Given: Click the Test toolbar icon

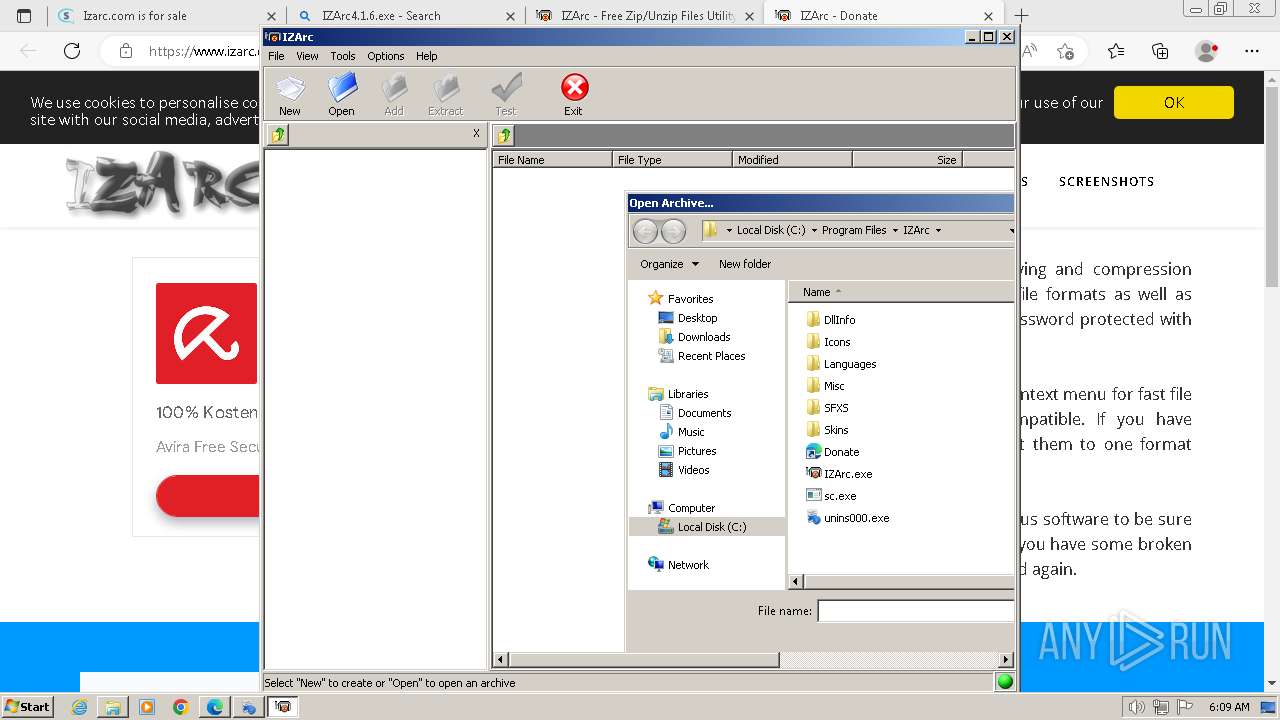Looking at the screenshot, I should pos(506,95).
